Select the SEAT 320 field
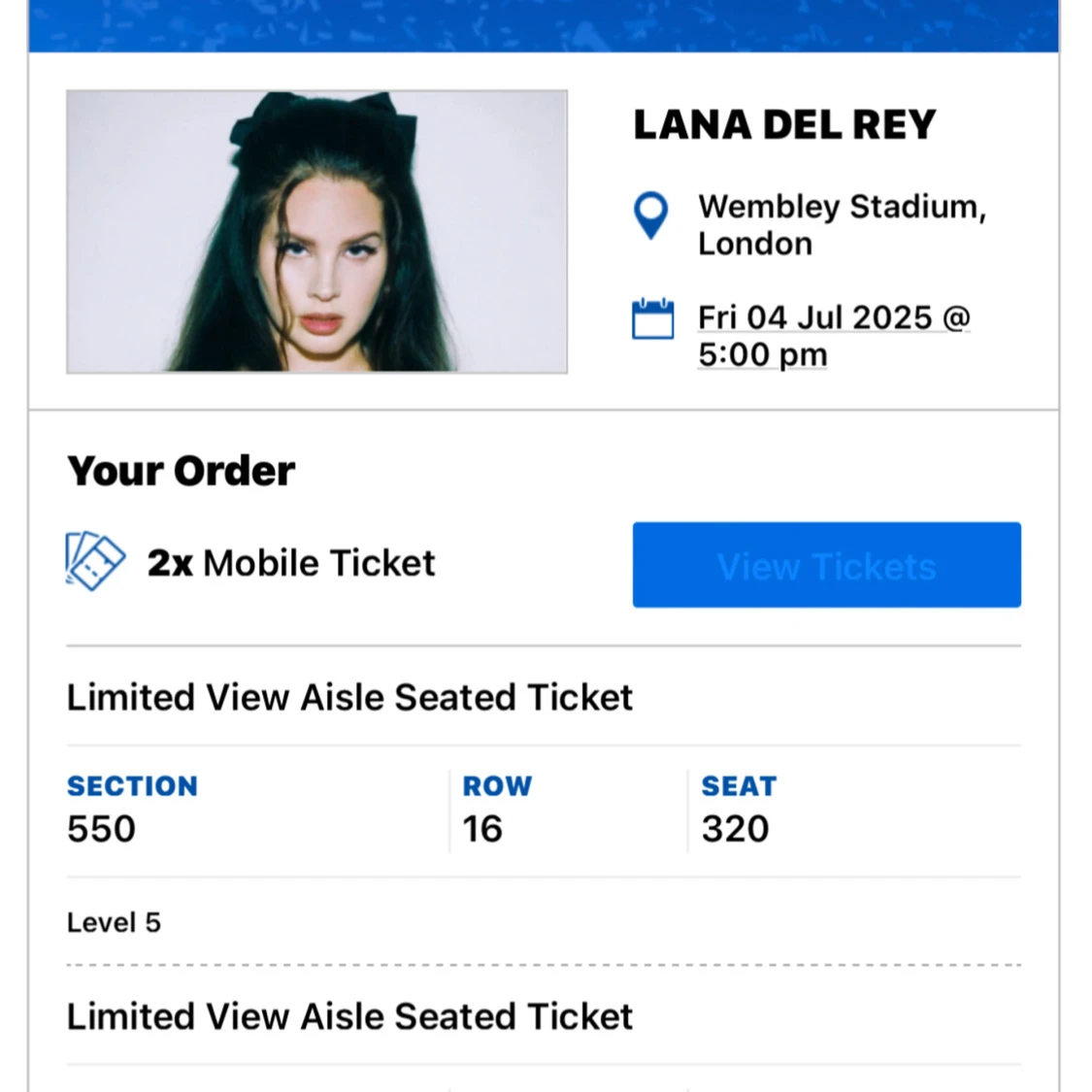This screenshot has height=1092, width=1092. tap(735, 828)
